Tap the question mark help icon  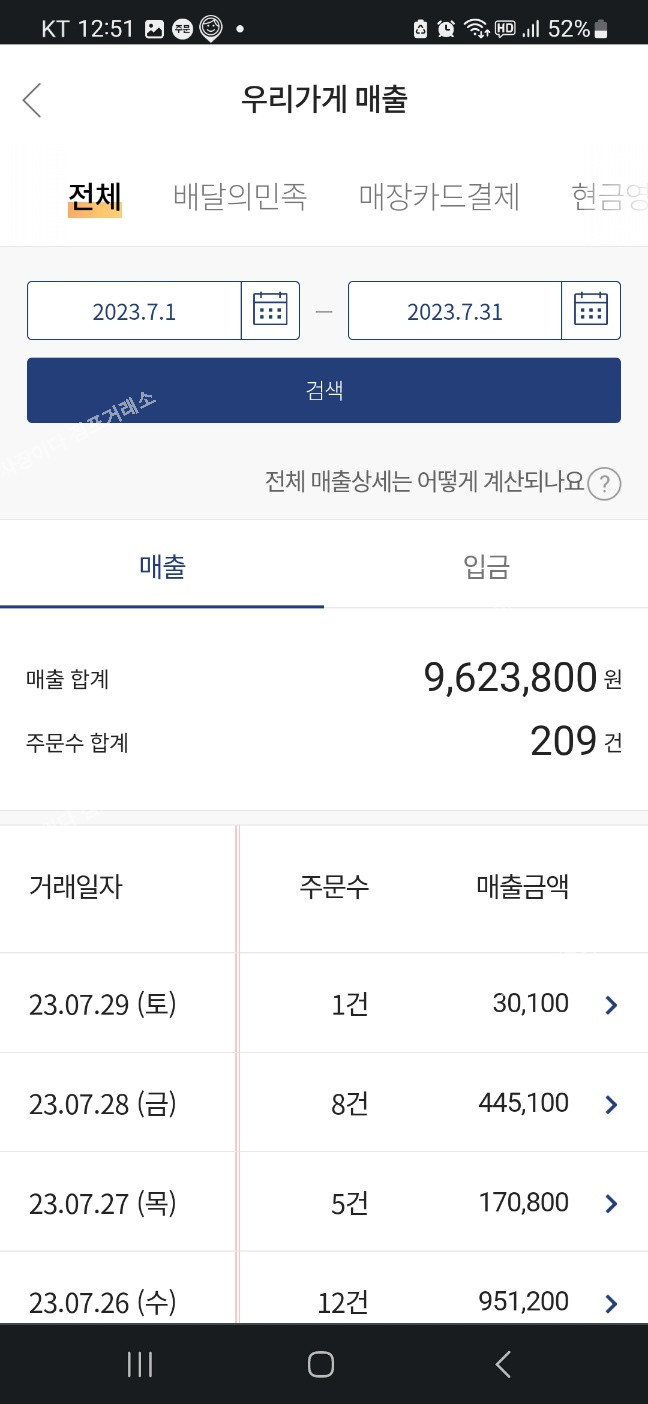point(604,485)
